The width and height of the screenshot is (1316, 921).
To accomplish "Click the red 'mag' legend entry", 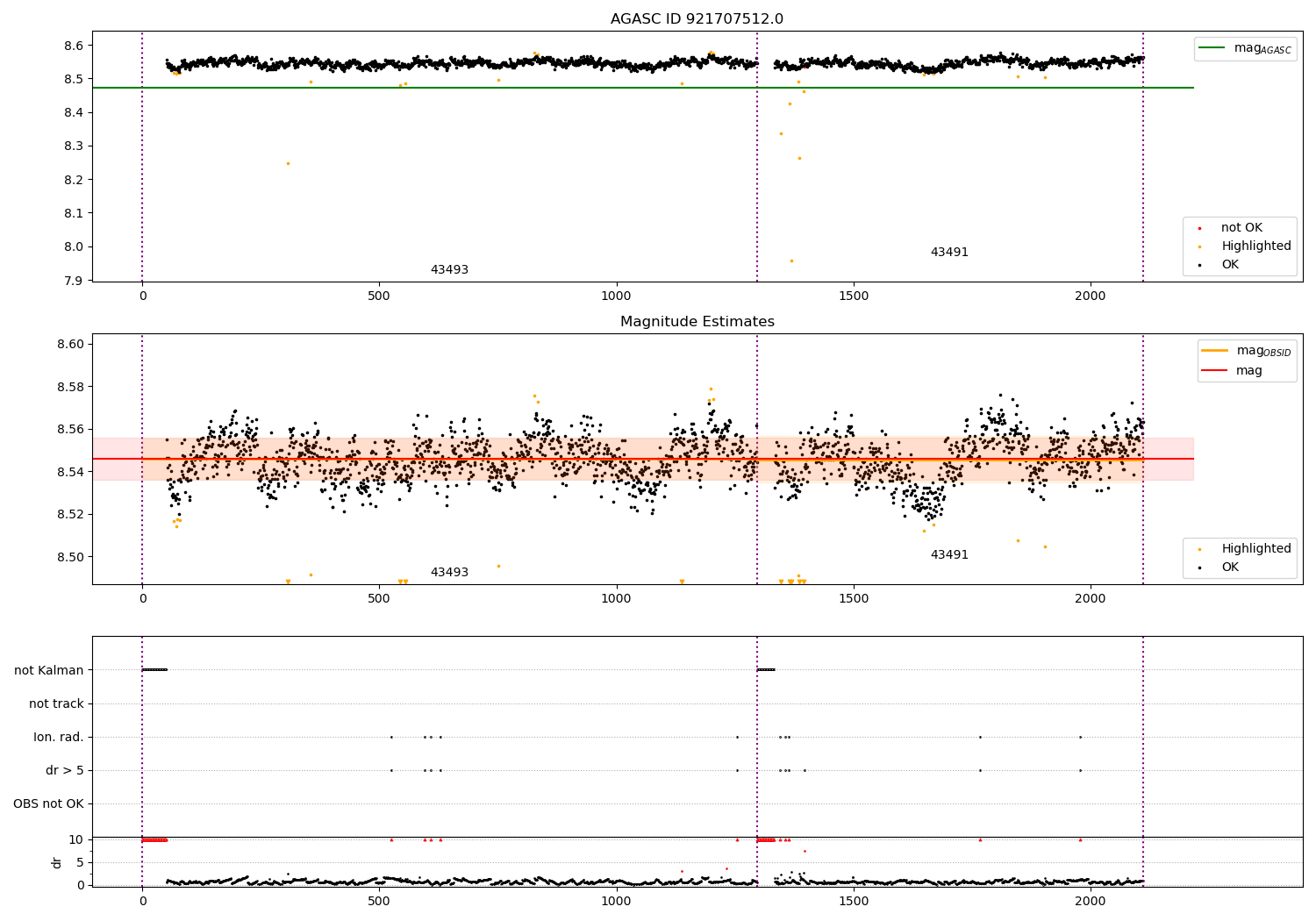I will coord(1232,371).
